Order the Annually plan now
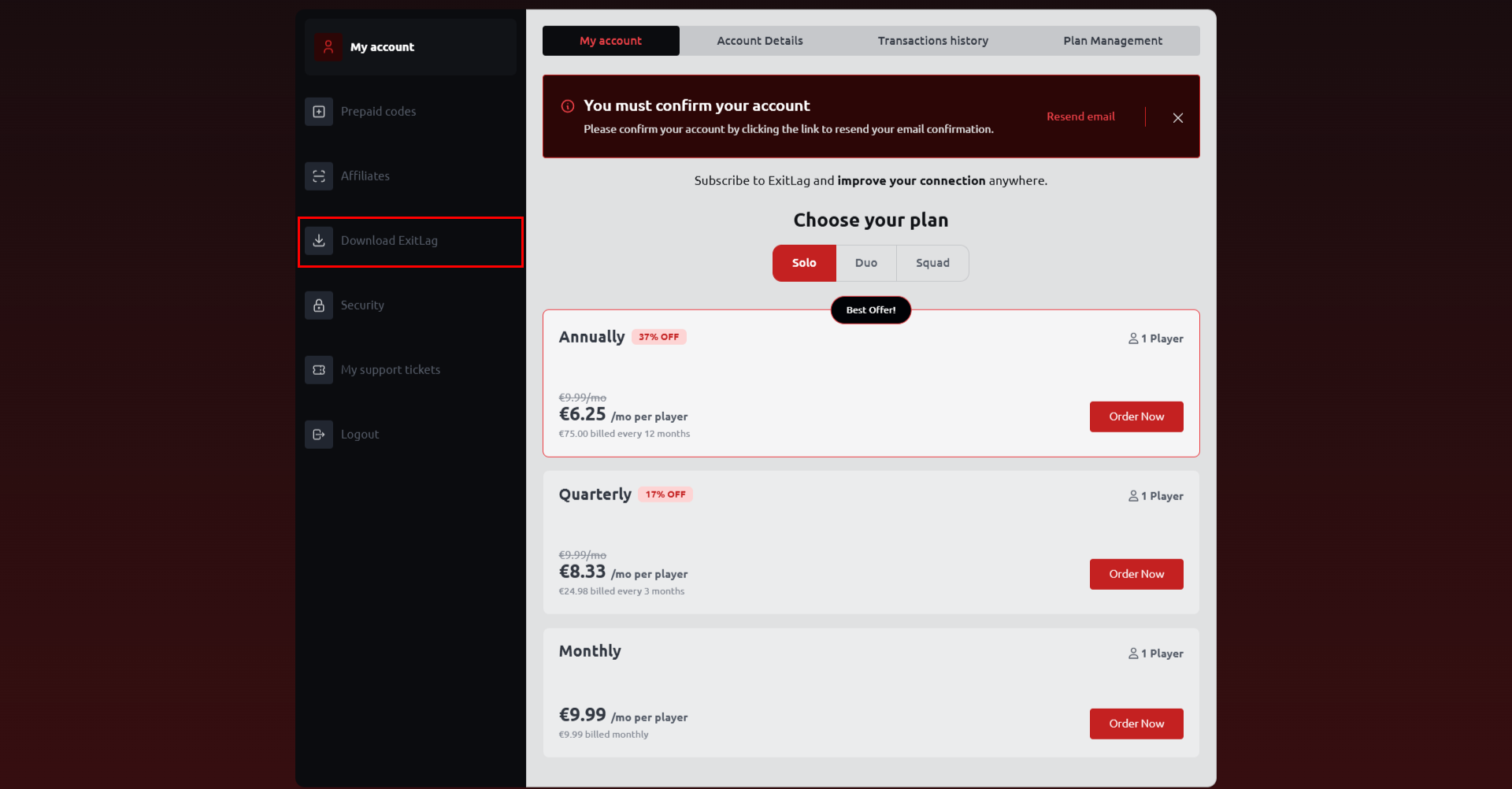The image size is (1512, 789). coord(1136,417)
